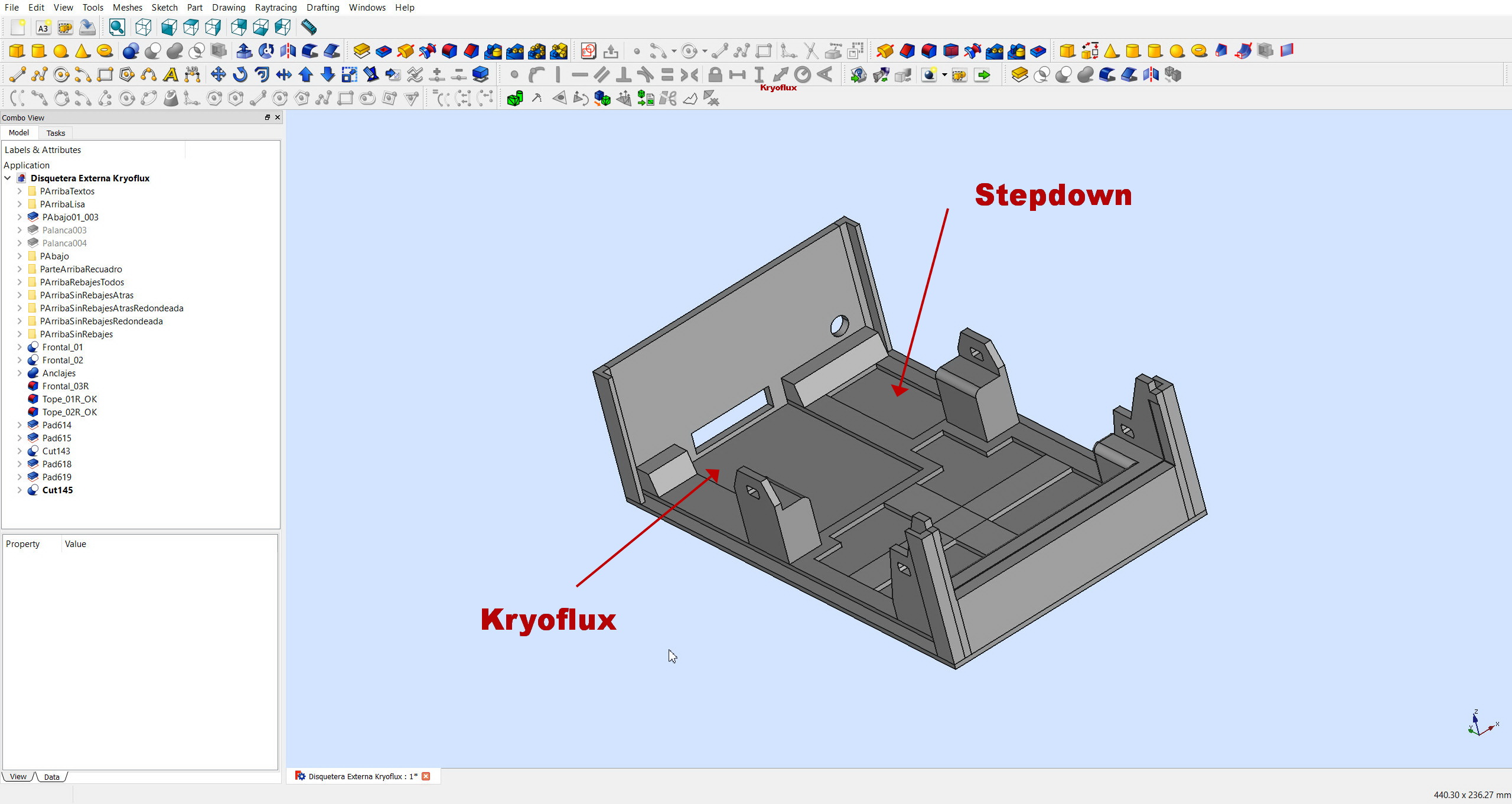The width and height of the screenshot is (1512, 804).
Task: Click the Part Design Fillet red icon
Action: (449, 51)
